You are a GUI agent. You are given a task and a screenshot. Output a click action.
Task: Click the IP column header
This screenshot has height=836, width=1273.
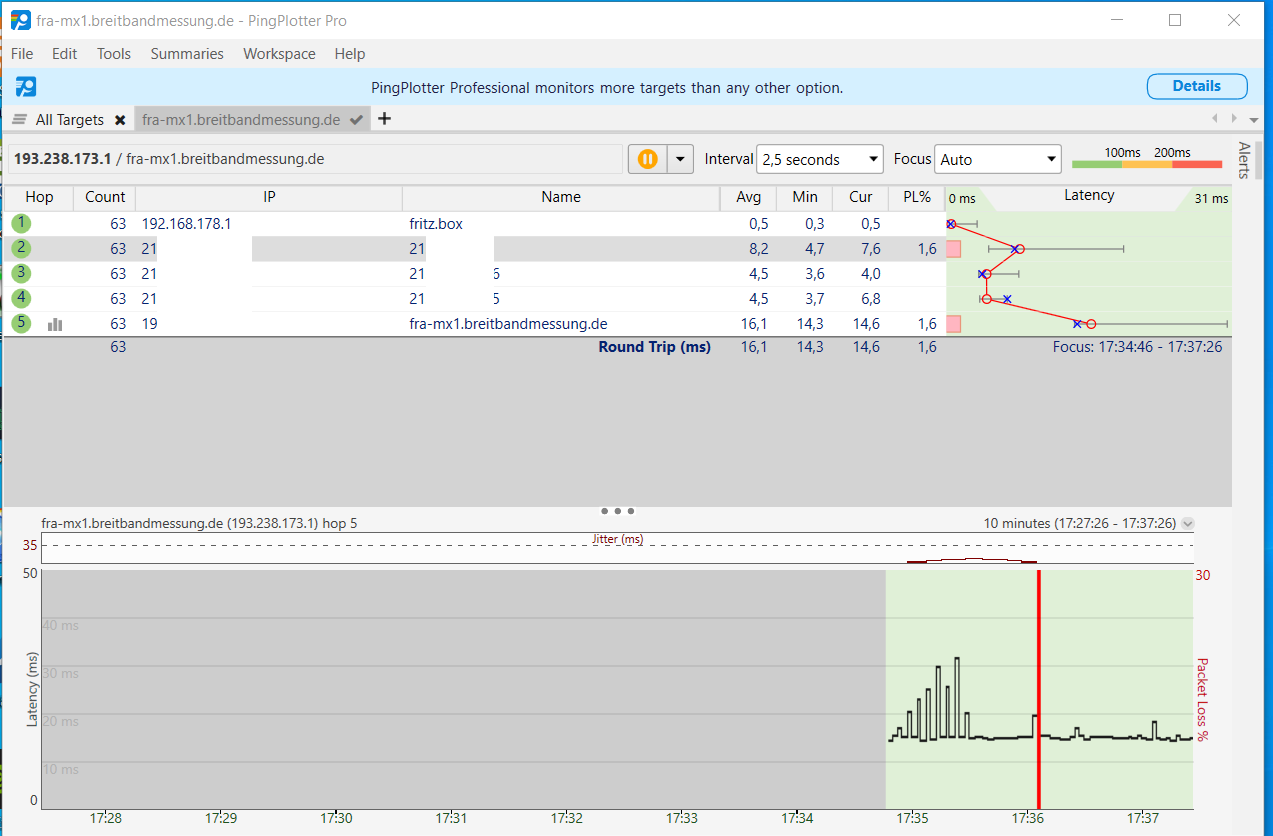click(269, 197)
